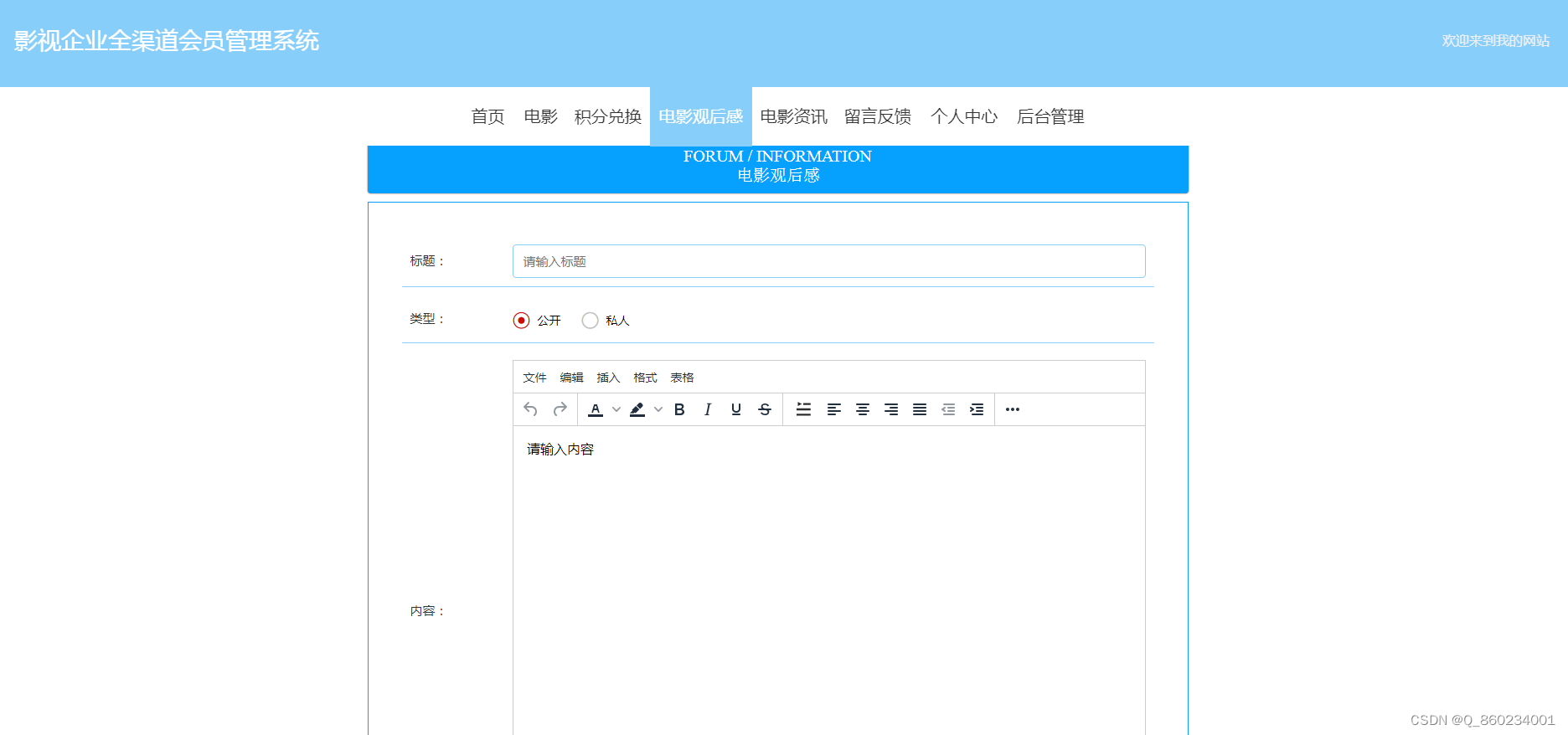Viewport: 1568px width, 735px height.
Task: Undo the last edit in the editor
Action: (530, 409)
